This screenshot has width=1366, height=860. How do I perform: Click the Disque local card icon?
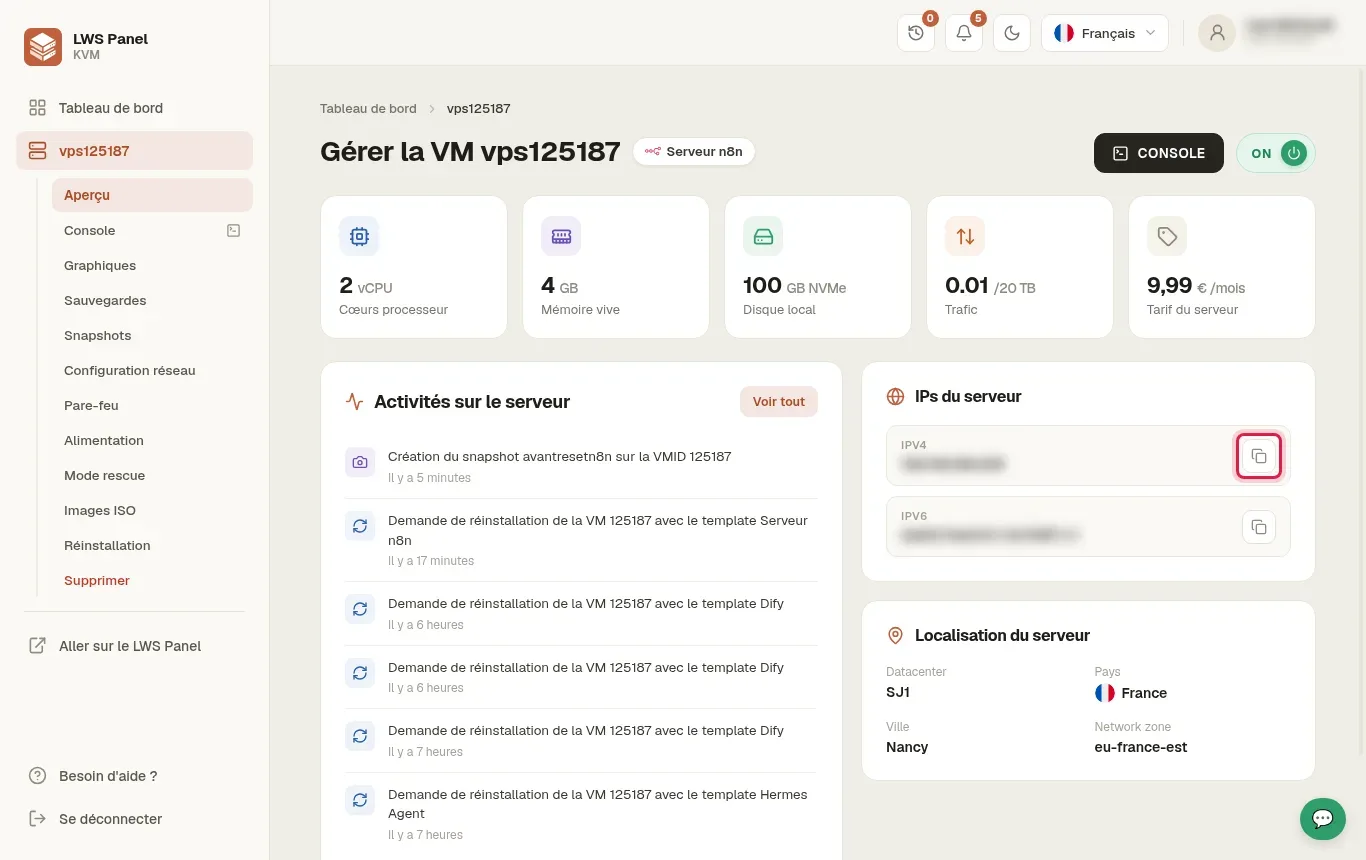click(763, 236)
